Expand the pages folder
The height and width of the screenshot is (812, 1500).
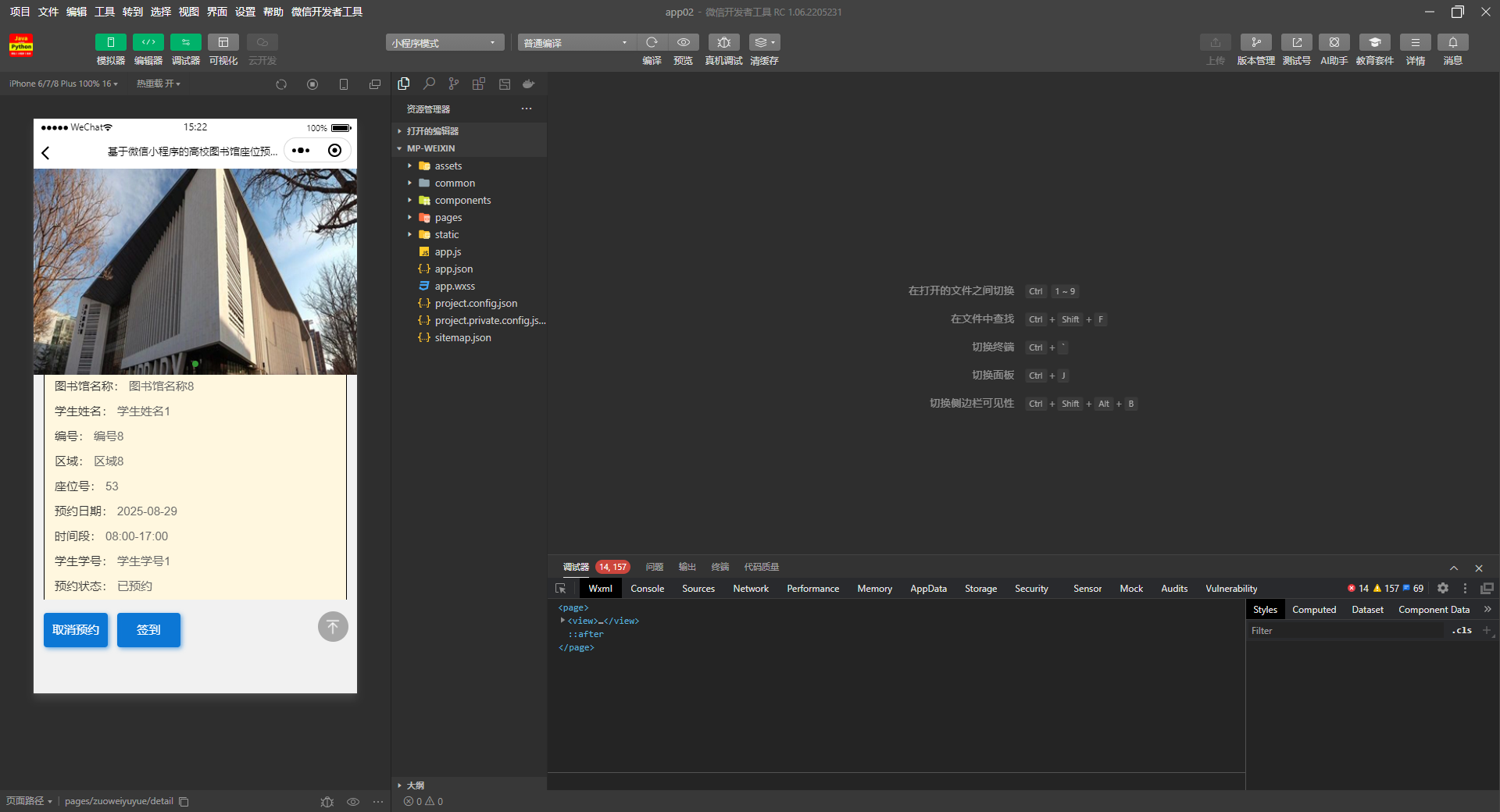pos(469,217)
